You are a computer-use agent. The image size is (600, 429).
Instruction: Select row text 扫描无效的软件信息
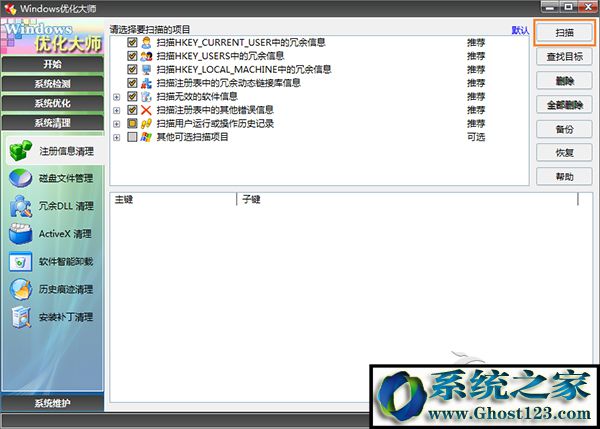click(x=197, y=96)
